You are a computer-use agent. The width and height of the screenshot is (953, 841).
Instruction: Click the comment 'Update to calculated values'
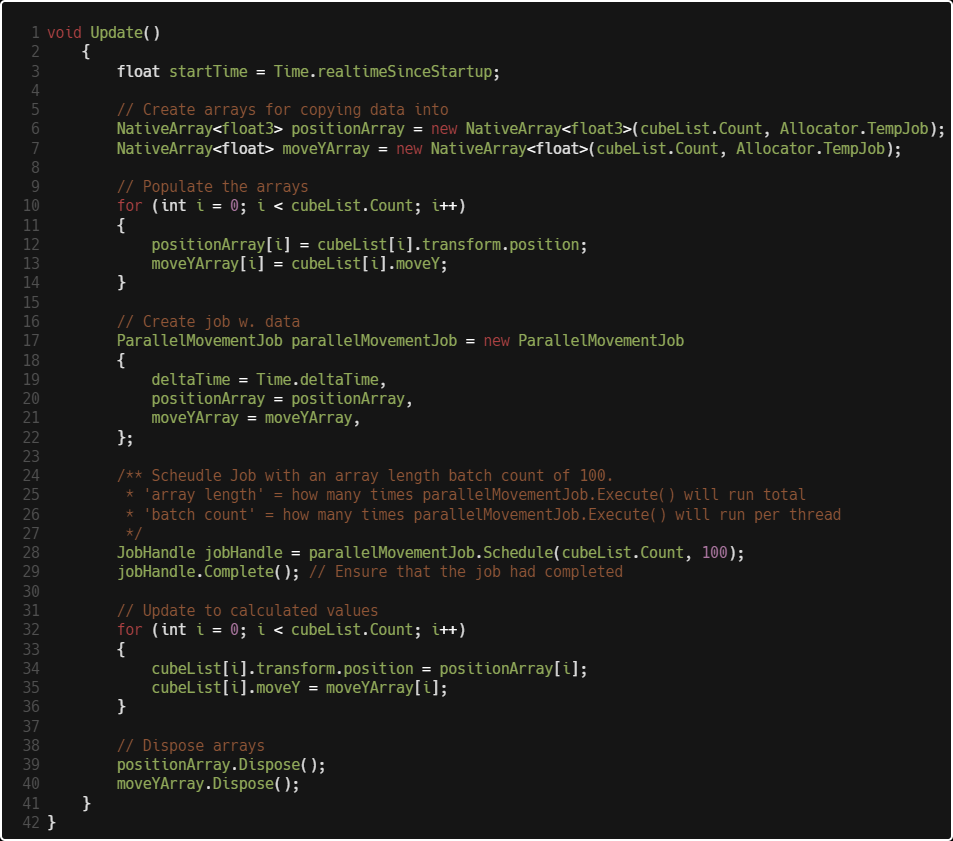pyautogui.click(x=247, y=611)
